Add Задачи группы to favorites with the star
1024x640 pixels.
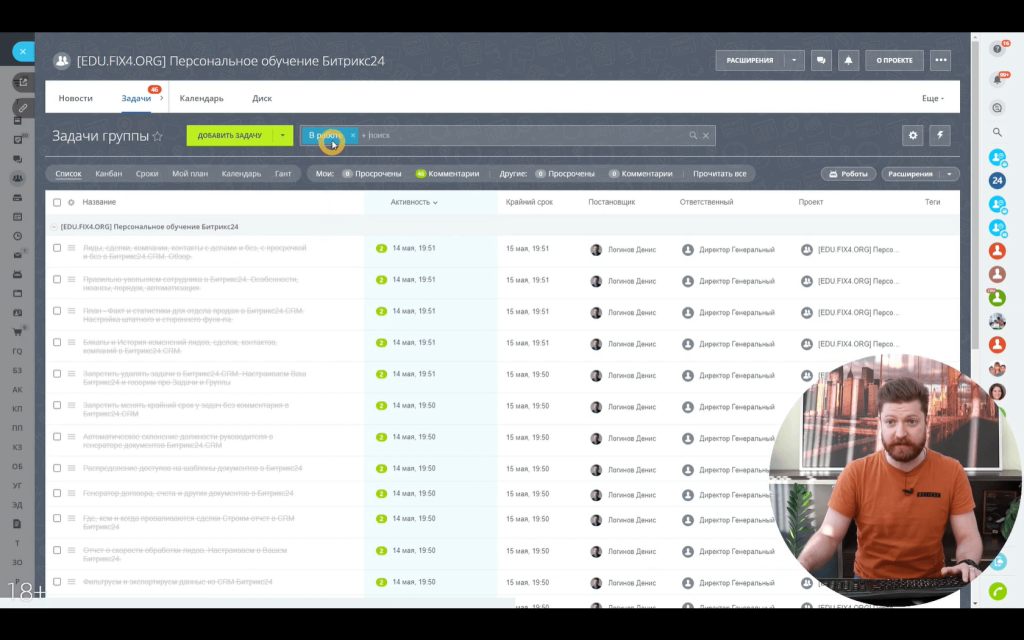157,136
